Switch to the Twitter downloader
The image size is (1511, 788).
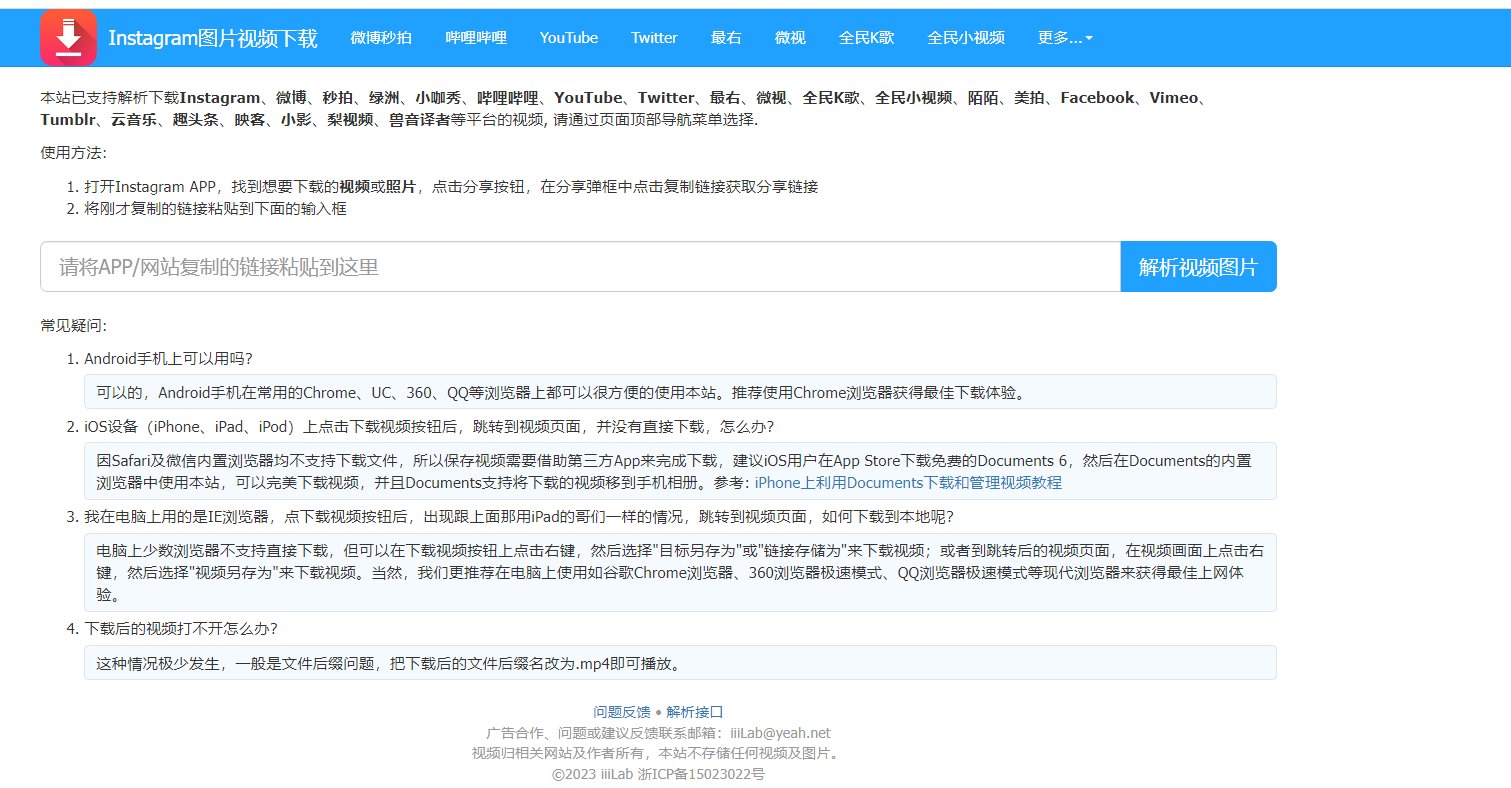(654, 37)
